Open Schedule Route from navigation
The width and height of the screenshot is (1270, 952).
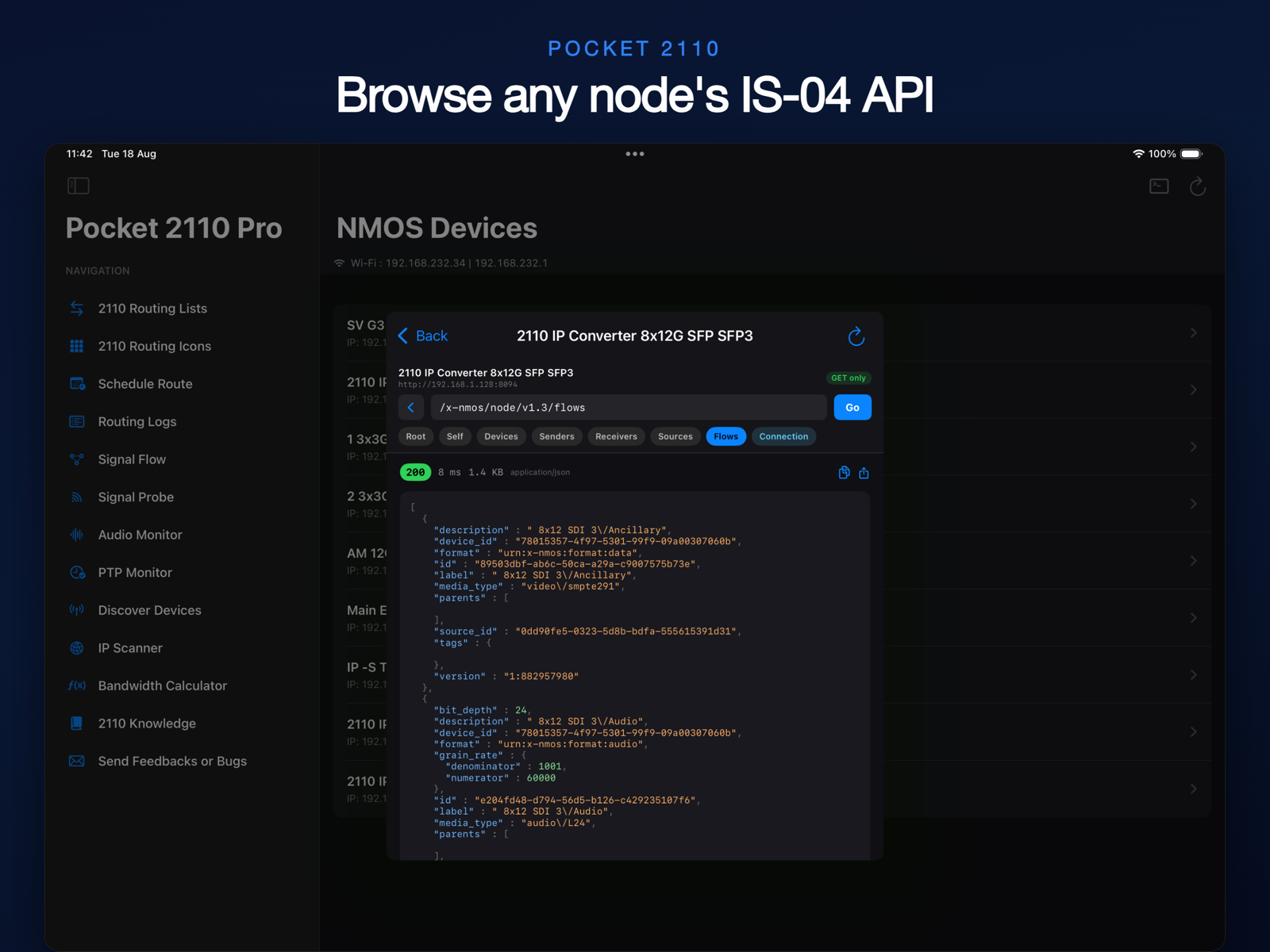click(x=145, y=384)
